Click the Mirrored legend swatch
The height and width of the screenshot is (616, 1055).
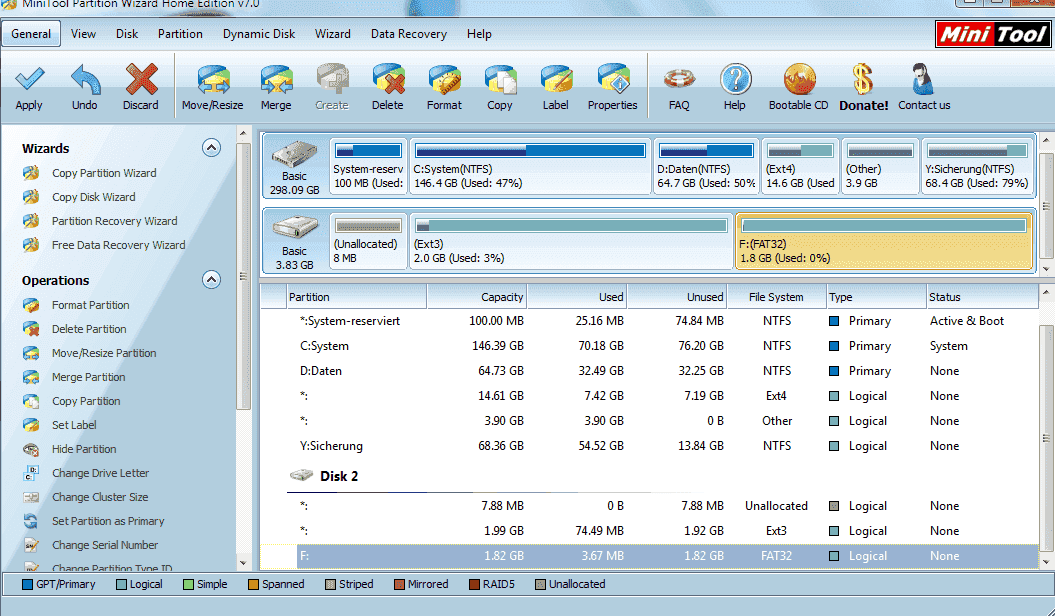click(x=399, y=584)
